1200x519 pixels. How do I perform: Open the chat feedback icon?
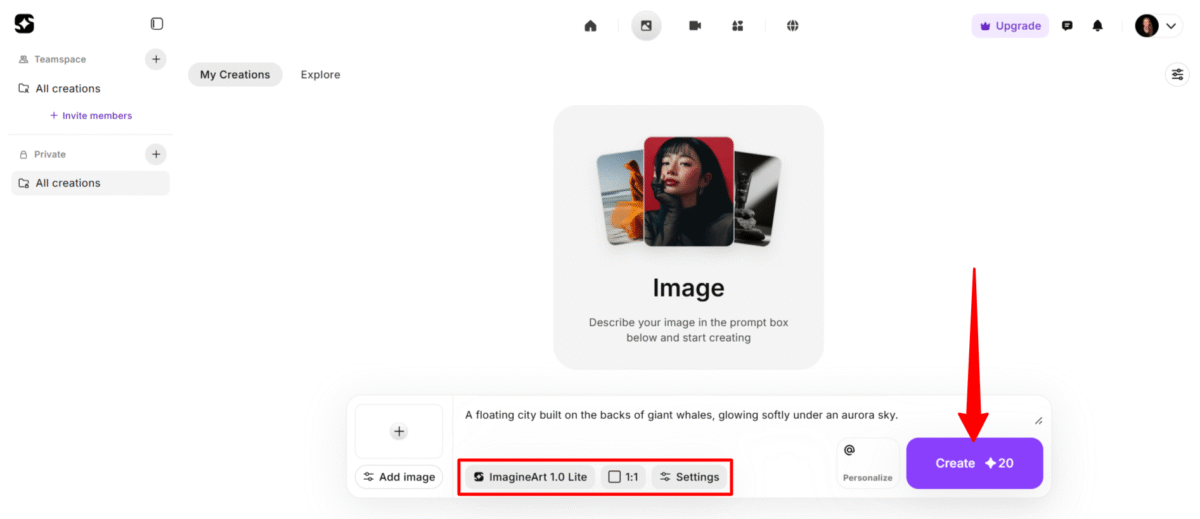click(x=1067, y=26)
